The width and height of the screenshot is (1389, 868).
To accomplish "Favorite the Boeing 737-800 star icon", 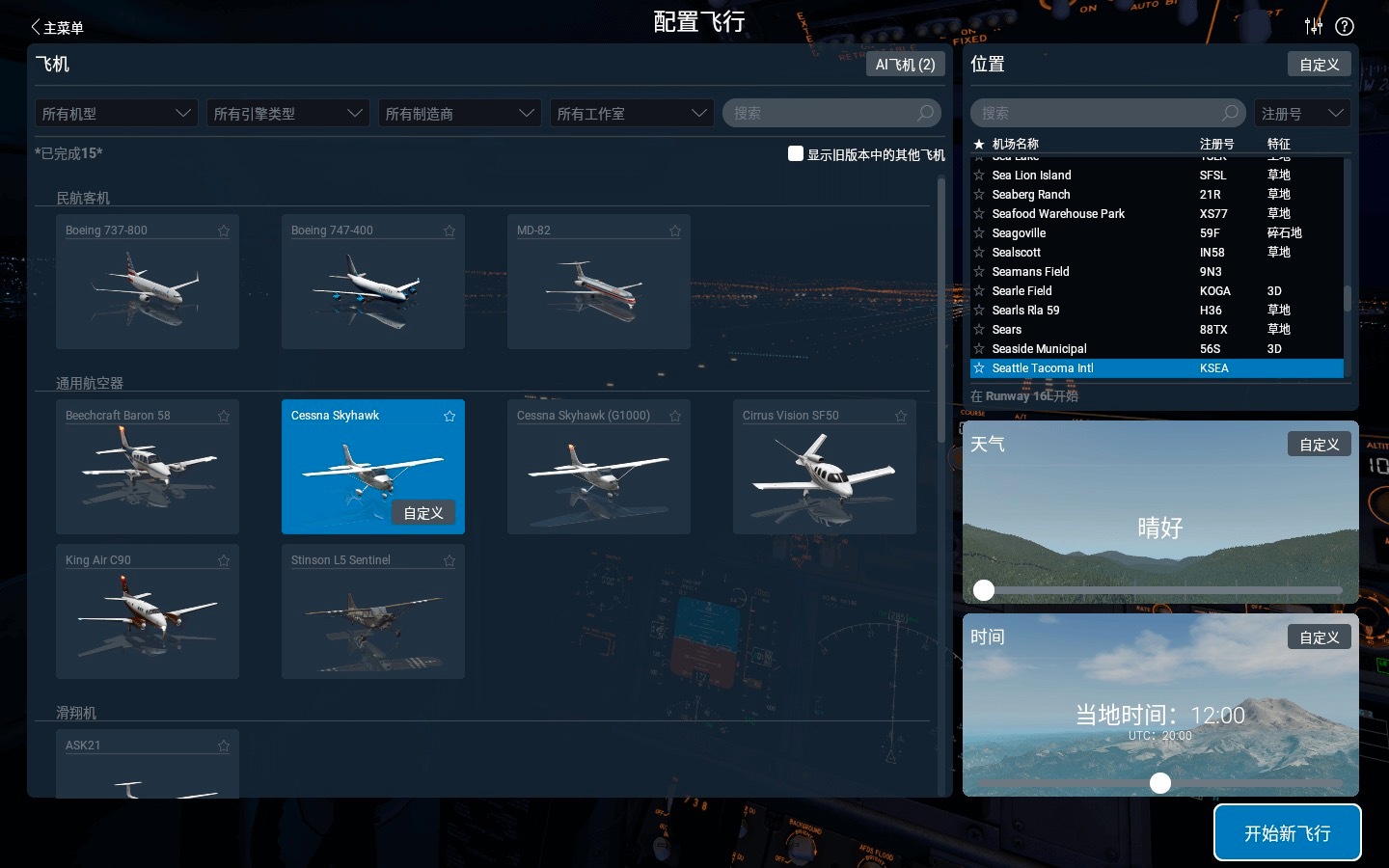I will tap(224, 231).
